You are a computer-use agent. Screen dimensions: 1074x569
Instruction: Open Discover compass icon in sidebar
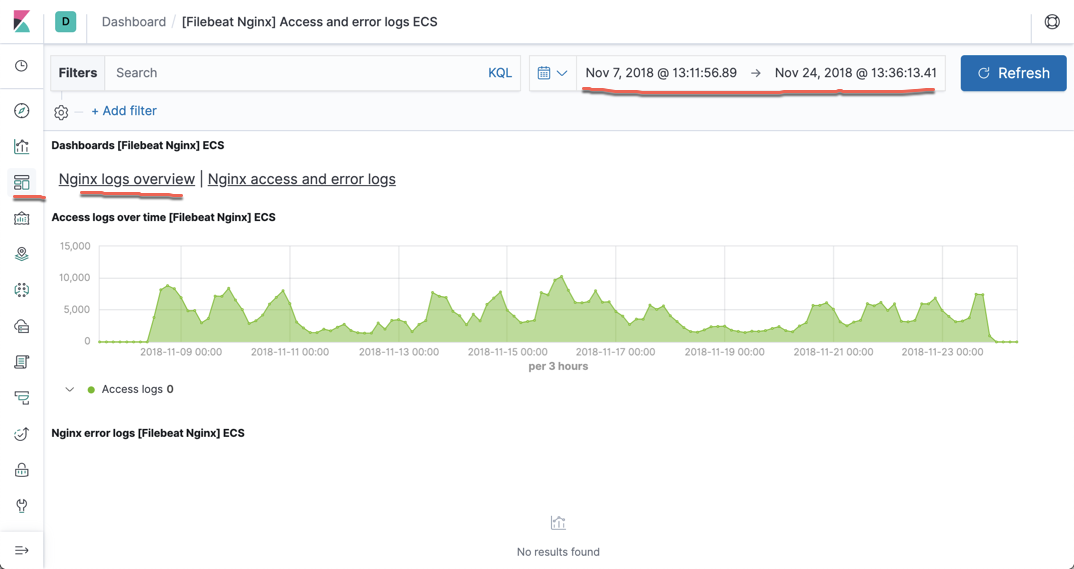[x=21, y=110]
